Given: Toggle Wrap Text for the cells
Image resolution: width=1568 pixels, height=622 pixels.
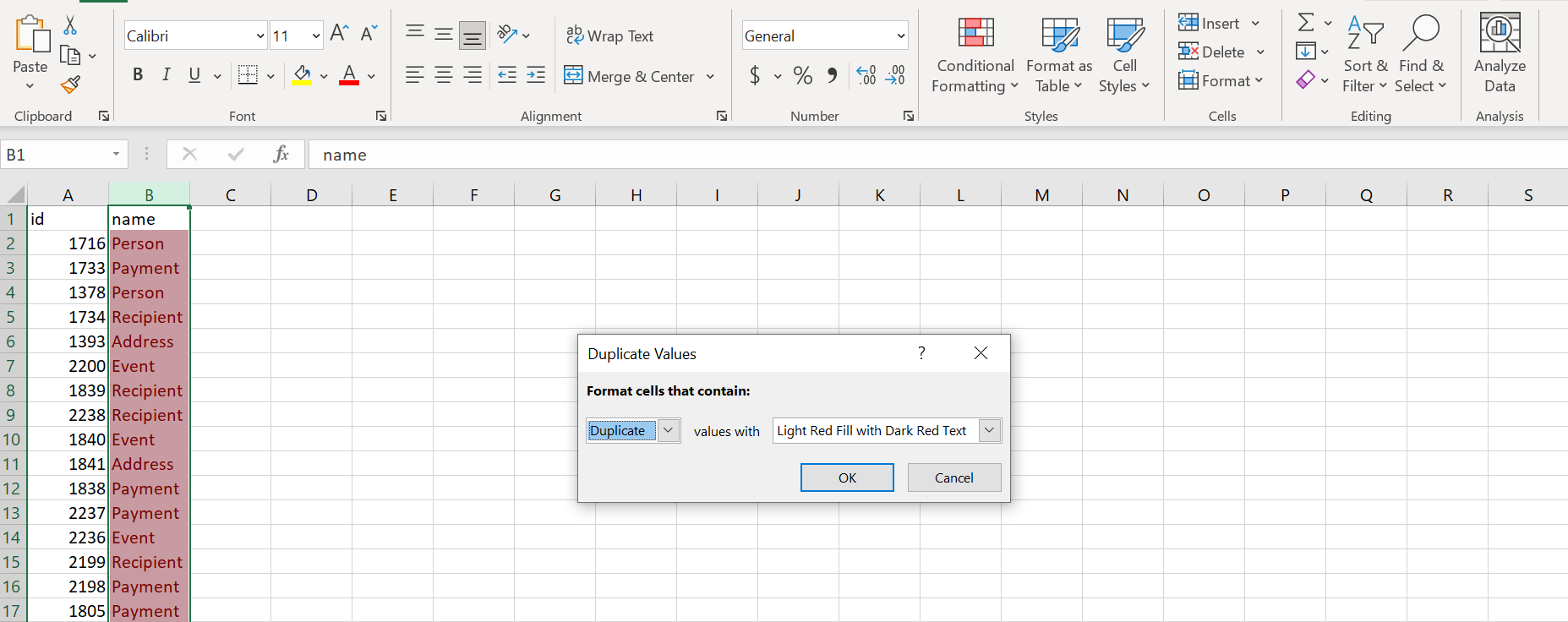Looking at the screenshot, I should click(610, 35).
